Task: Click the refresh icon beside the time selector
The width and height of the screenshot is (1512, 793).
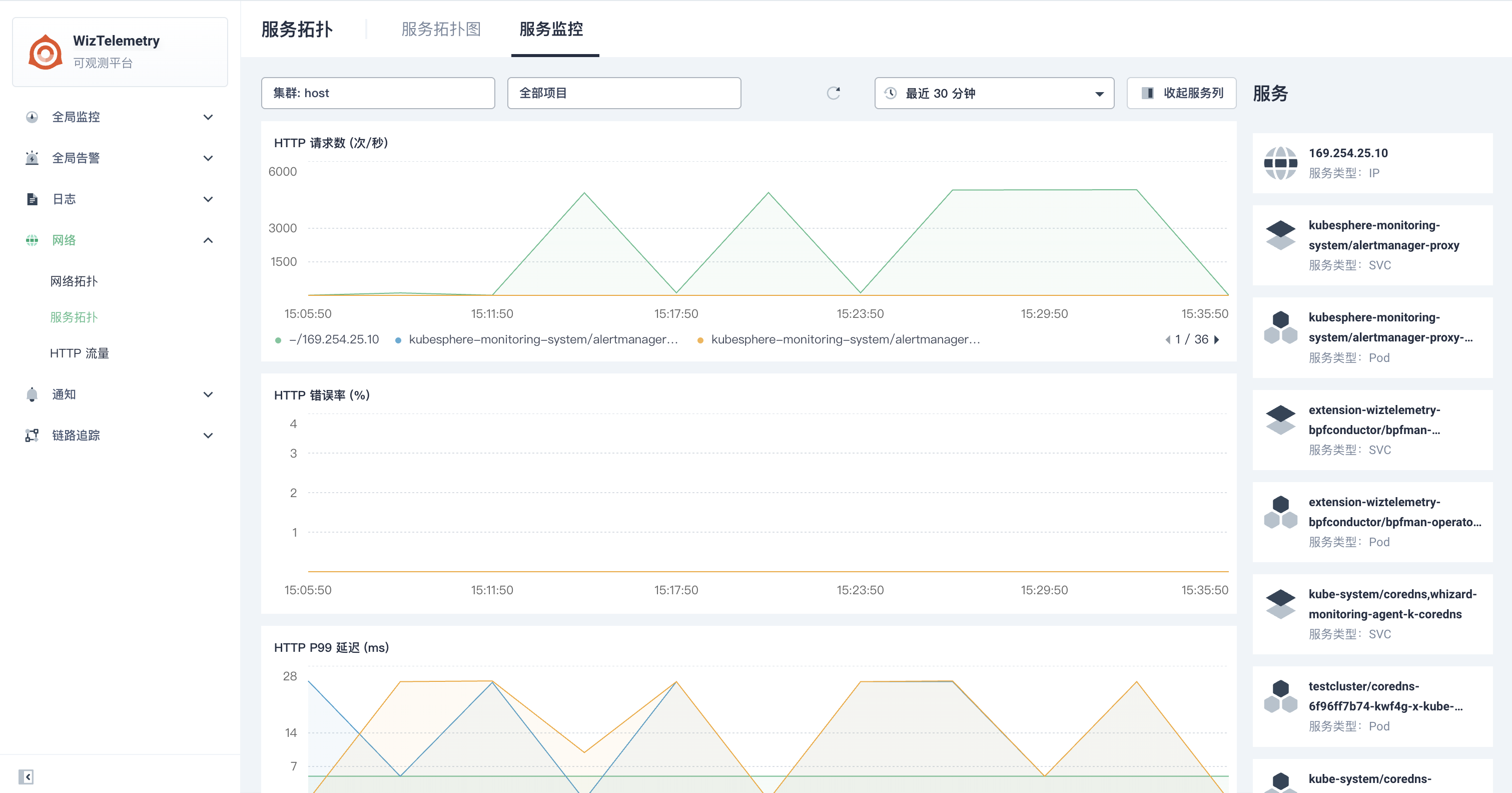Action: (x=834, y=94)
